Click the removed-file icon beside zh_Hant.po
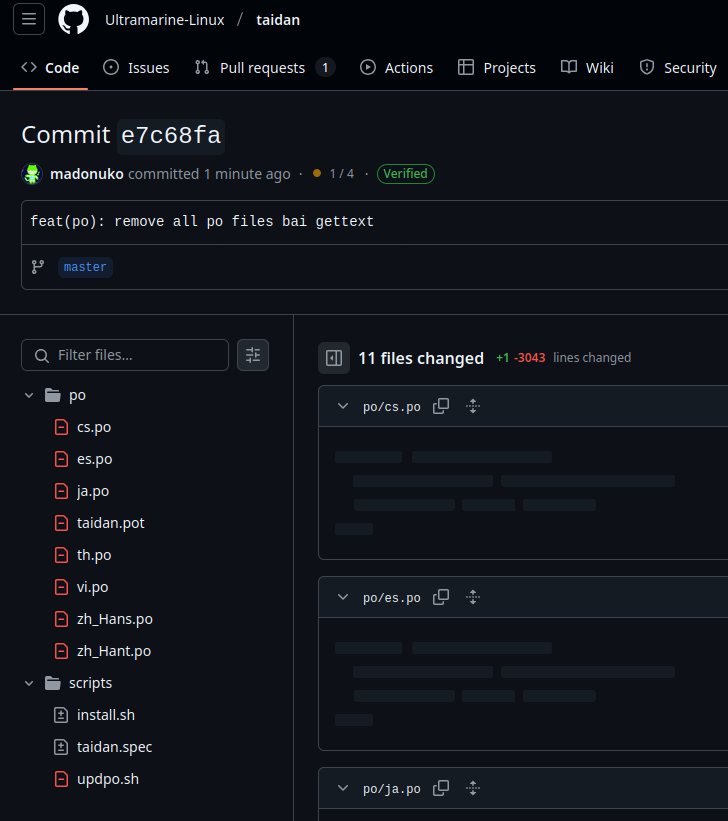This screenshot has width=728, height=821. [61, 651]
